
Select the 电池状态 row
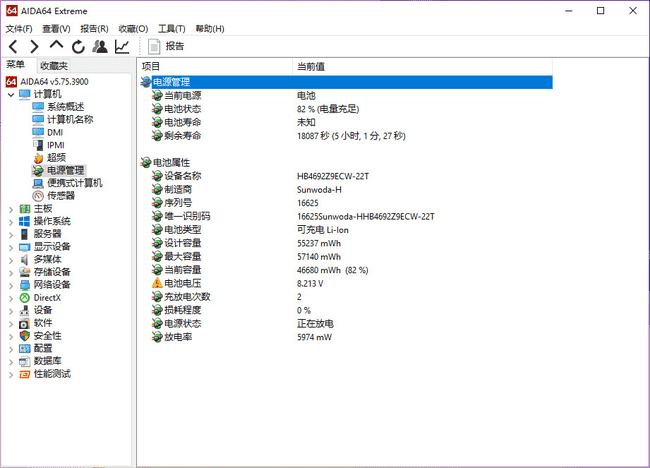tap(352, 109)
